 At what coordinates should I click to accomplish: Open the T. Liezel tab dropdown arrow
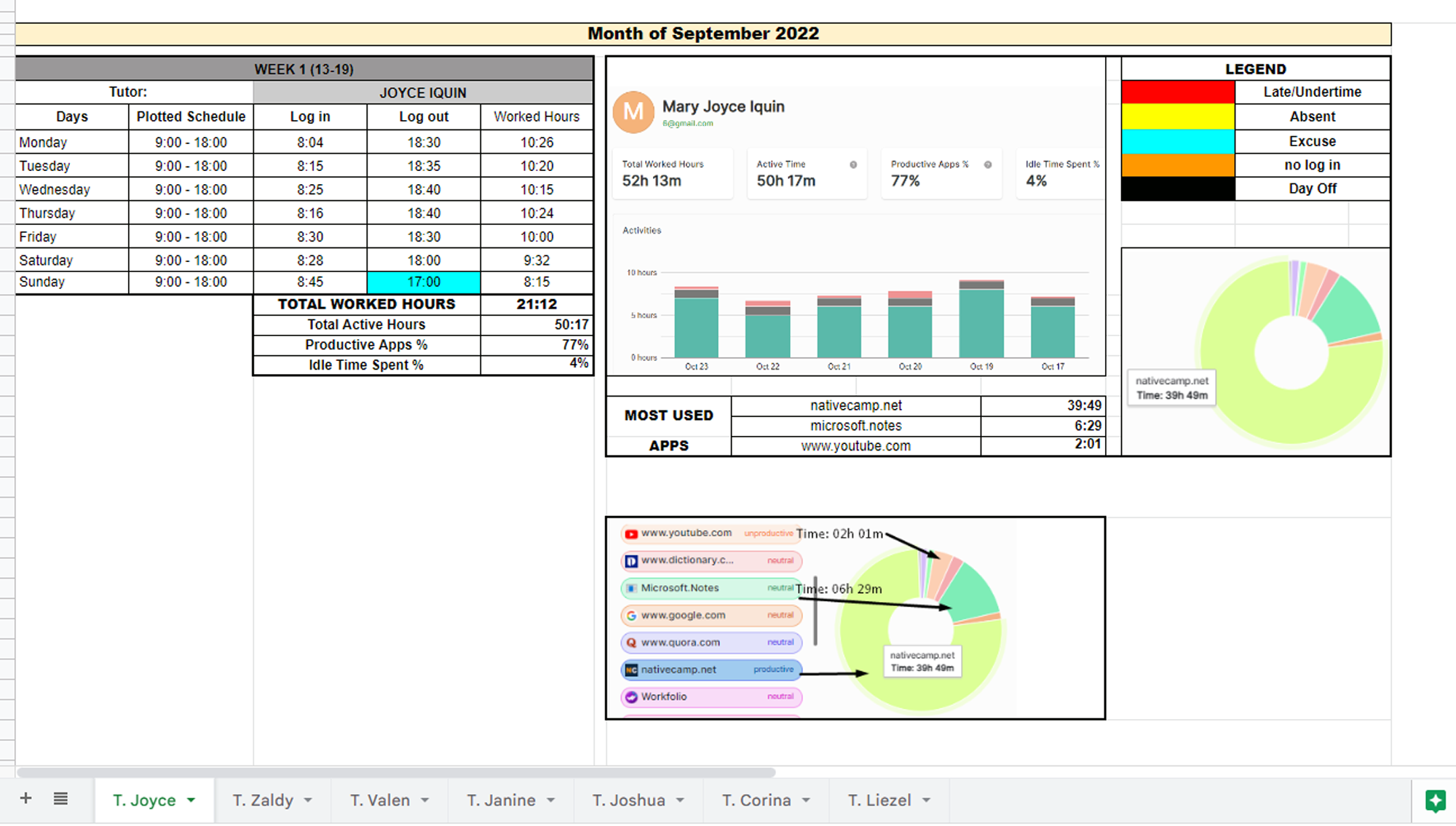[x=927, y=800]
